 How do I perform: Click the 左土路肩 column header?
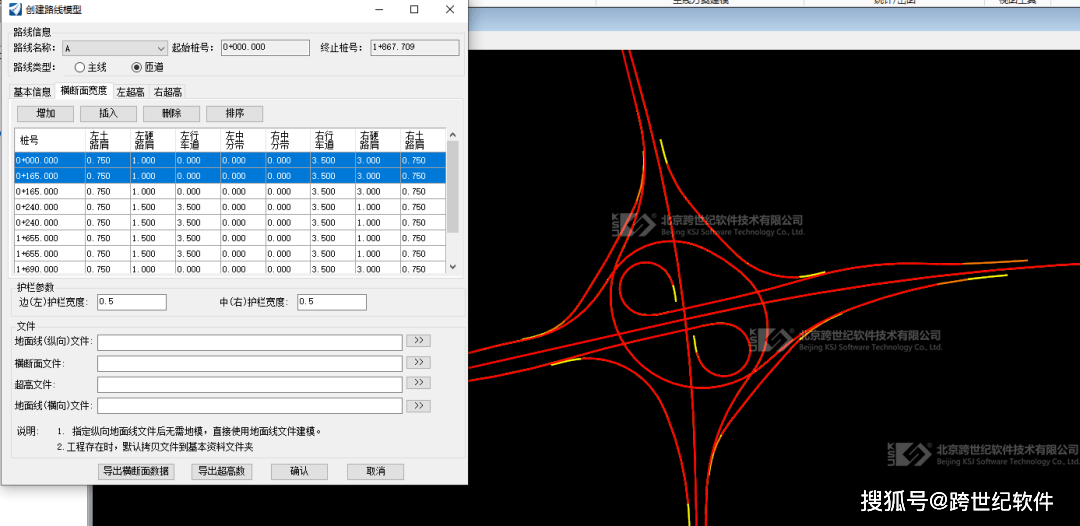coord(107,140)
